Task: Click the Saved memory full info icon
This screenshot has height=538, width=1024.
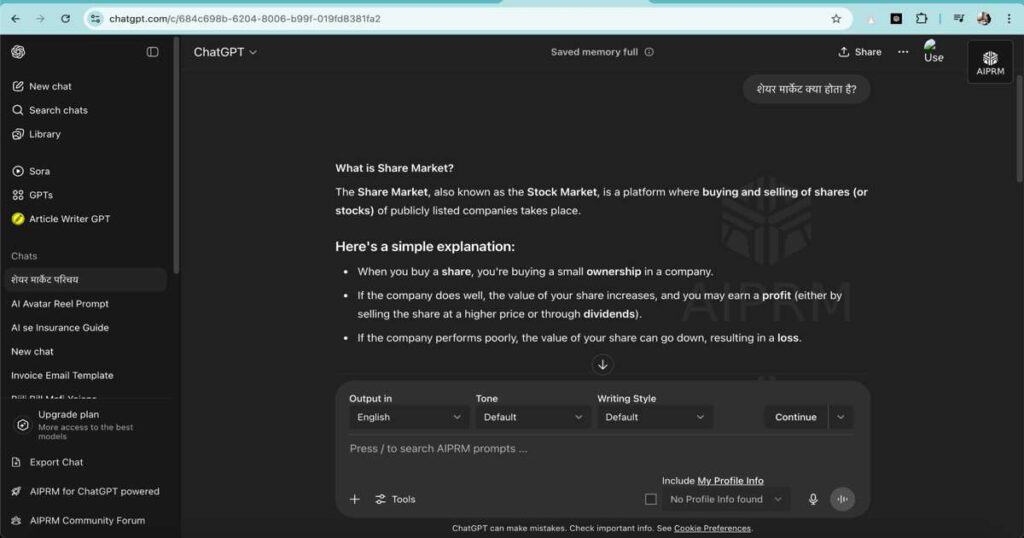Action: point(649,52)
